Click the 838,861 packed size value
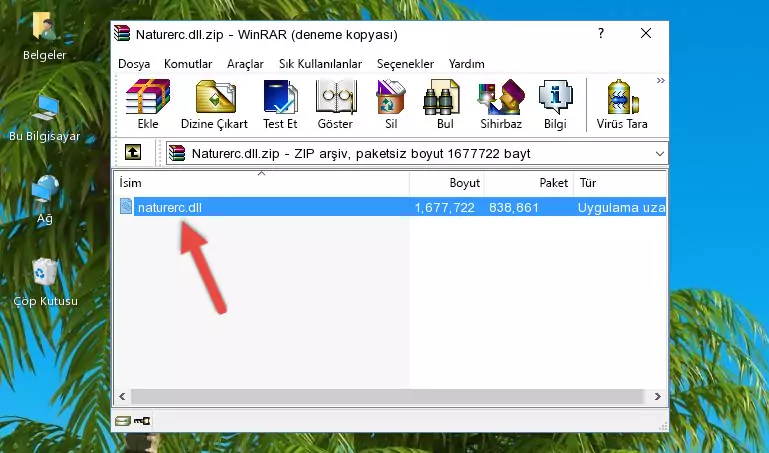This screenshot has height=453, width=769. pyautogui.click(x=513, y=207)
